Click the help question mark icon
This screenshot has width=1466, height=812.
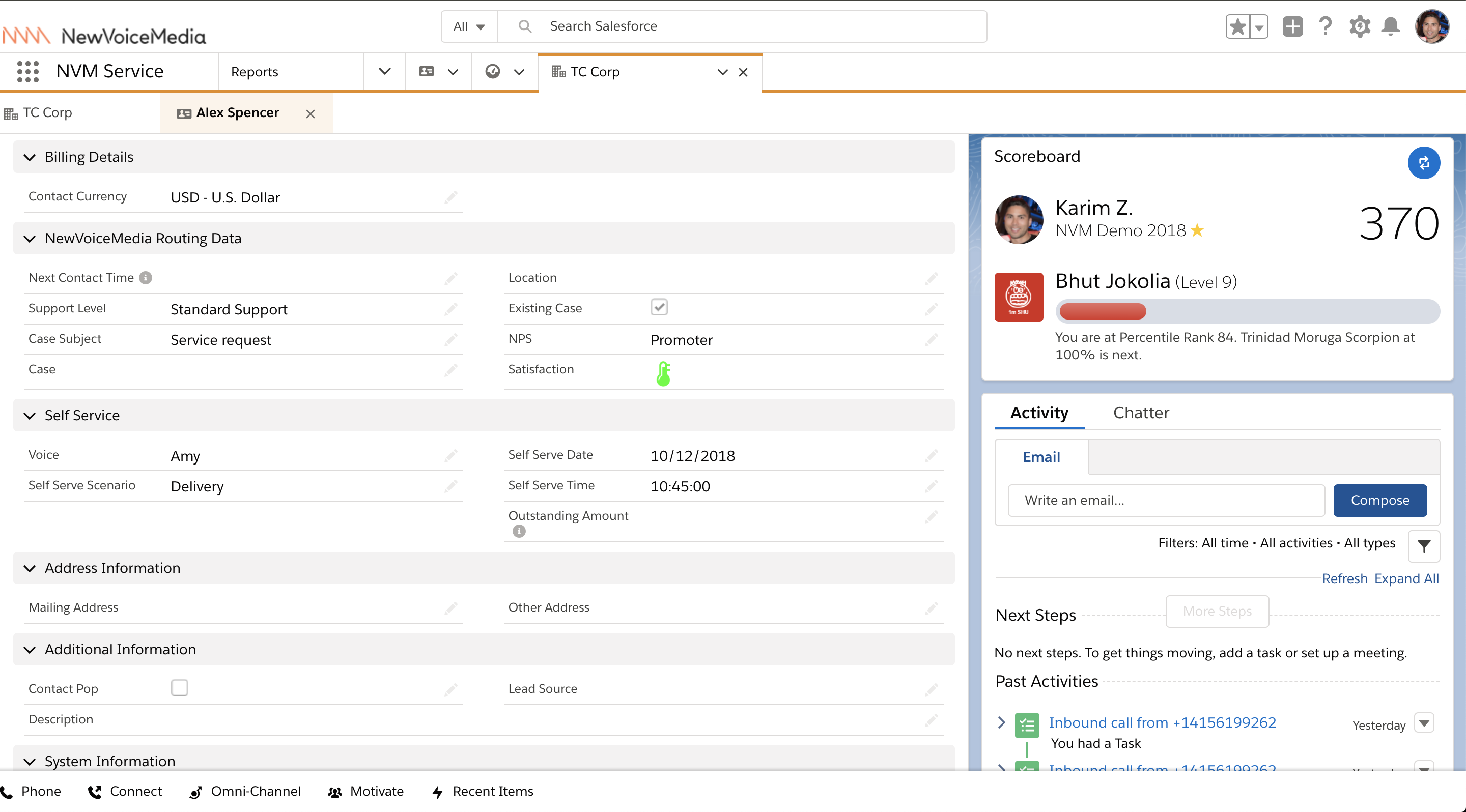tap(1326, 26)
